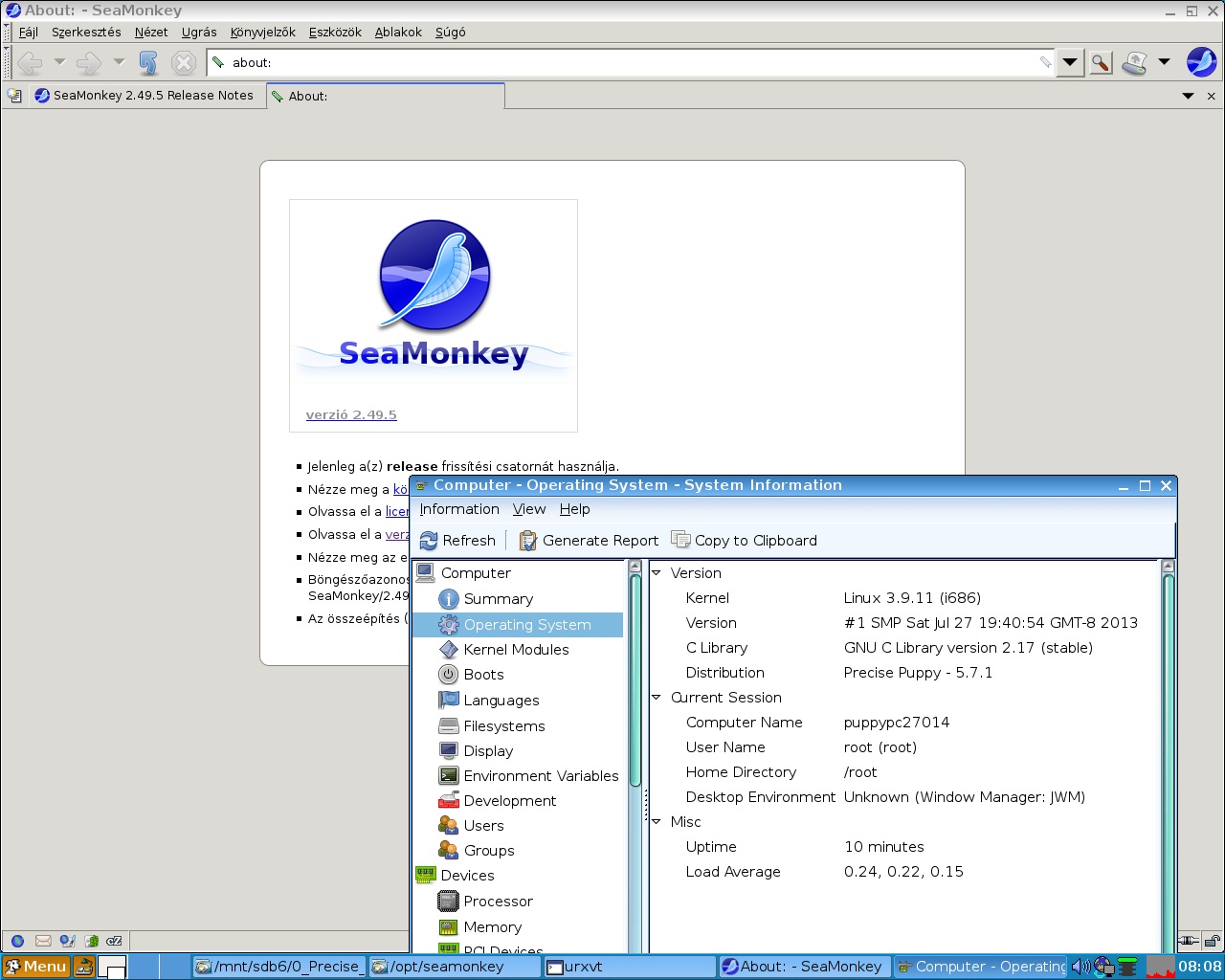
Task: Open the Könyvjelzők menu
Action: 262,32
